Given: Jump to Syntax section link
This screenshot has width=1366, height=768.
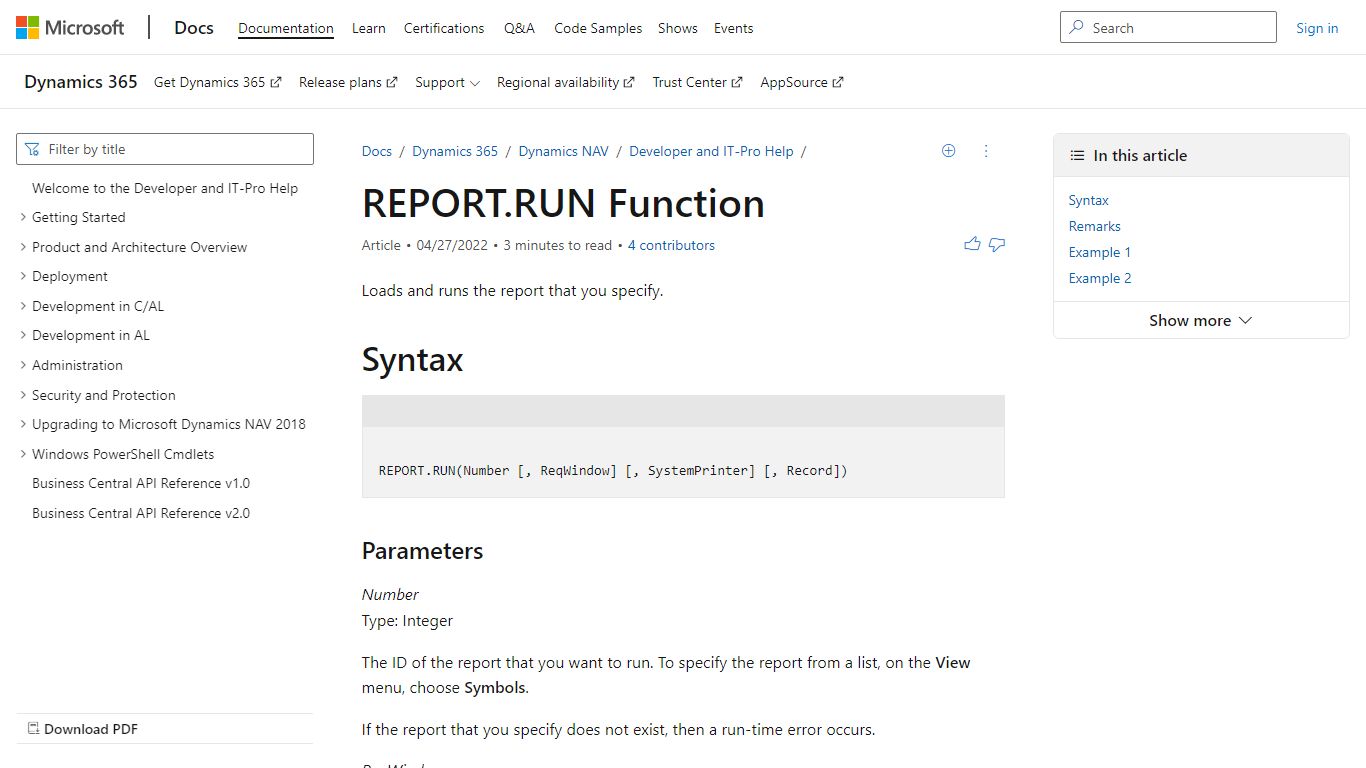Looking at the screenshot, I should (x=1088, y=200).
